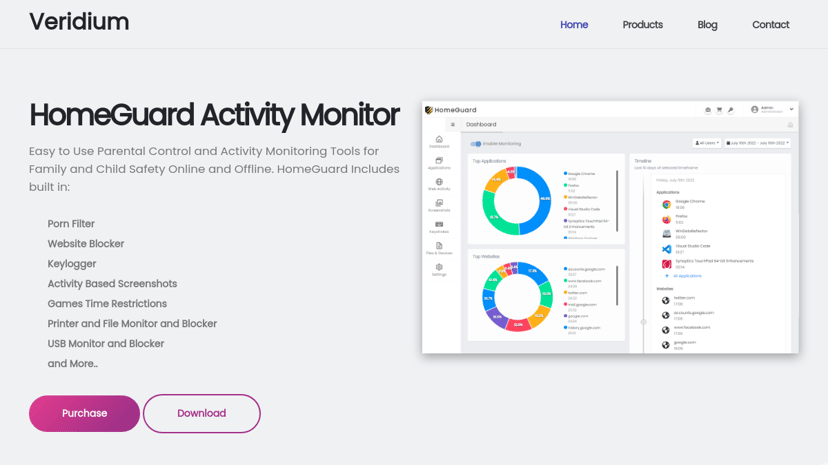Open the Screenshots sidebar icon
The image size is (828, 465).
click(439, 203)
